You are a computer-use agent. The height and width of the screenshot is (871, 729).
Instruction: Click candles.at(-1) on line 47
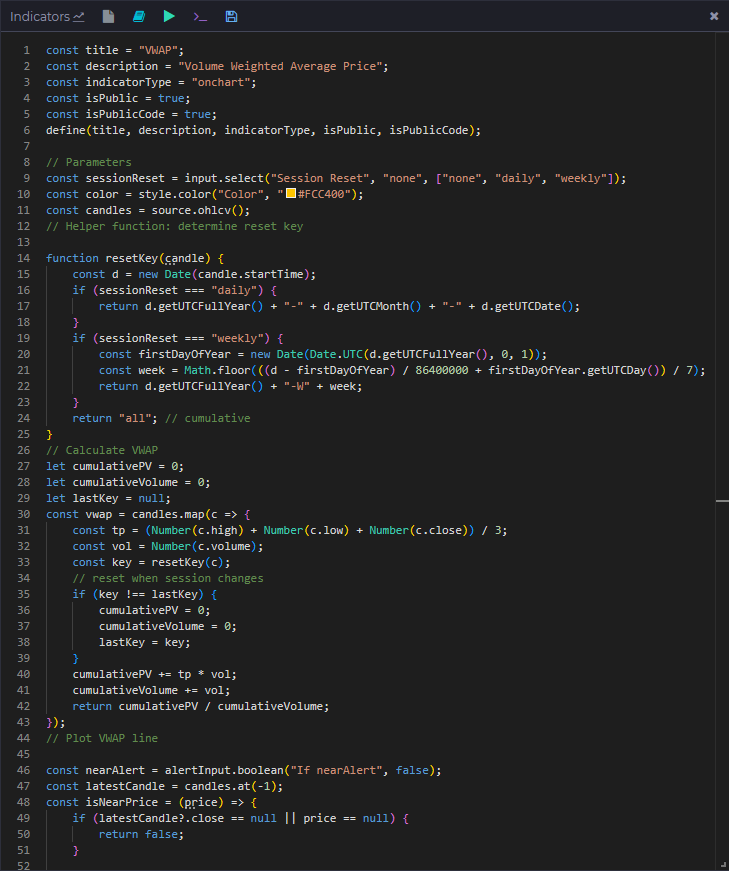(x=231, y=787)
